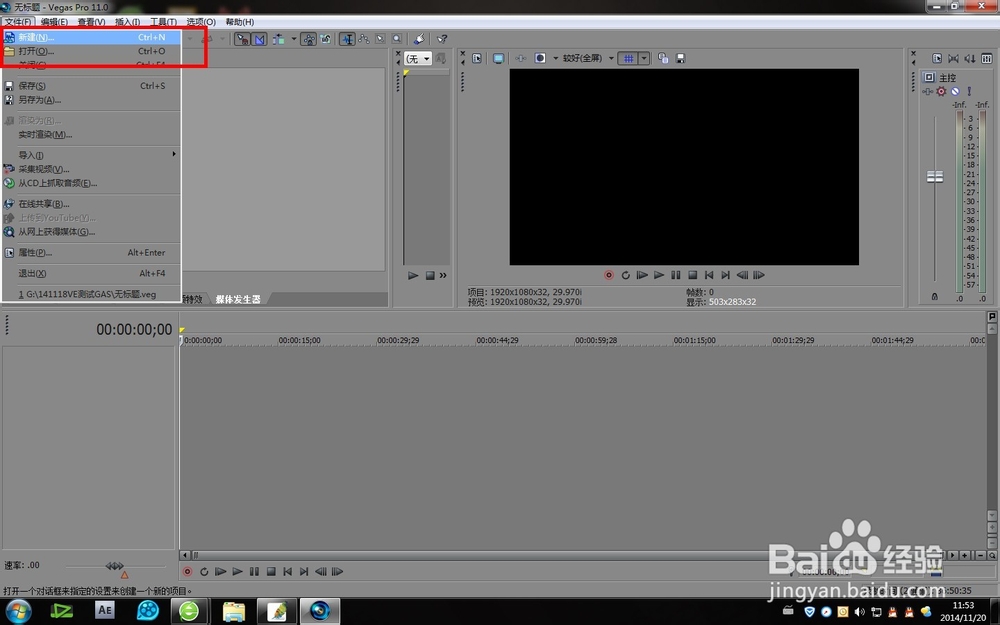This screenshot has width=1000, height=625.
Task: Click master FX insert icon
Action: click(927, 91)
